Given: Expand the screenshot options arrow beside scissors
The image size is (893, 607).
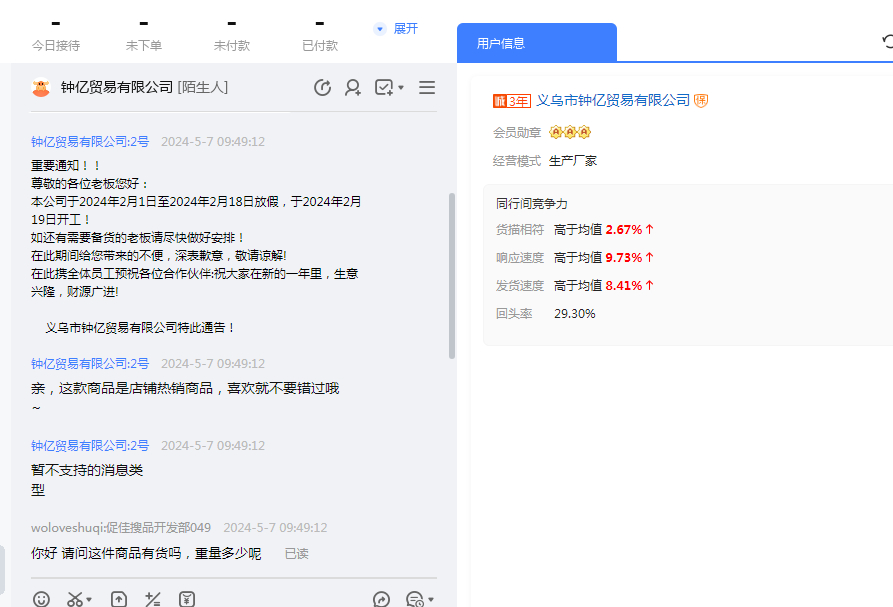Looking at the screenshot, I should [x=90, y=600].
